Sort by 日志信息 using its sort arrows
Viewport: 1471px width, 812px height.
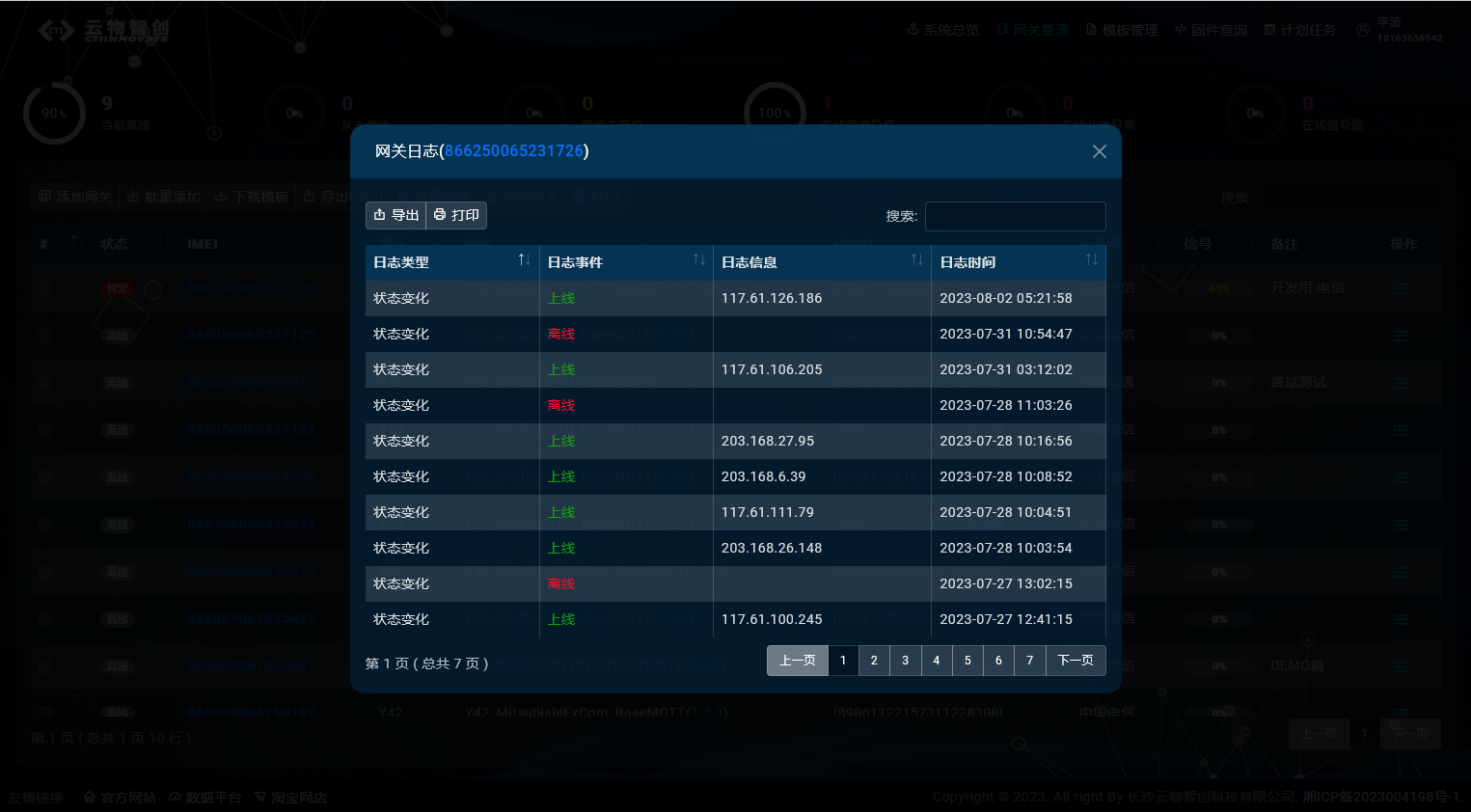coord(916,260)
